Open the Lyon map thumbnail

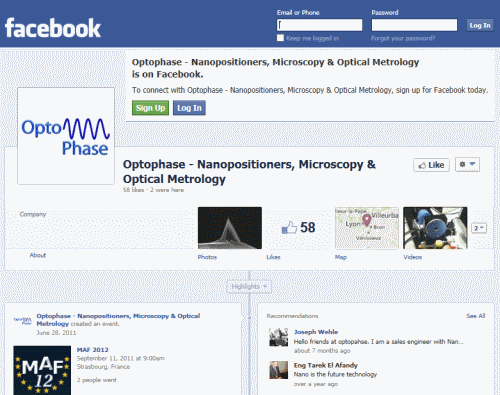coord(367,228)
